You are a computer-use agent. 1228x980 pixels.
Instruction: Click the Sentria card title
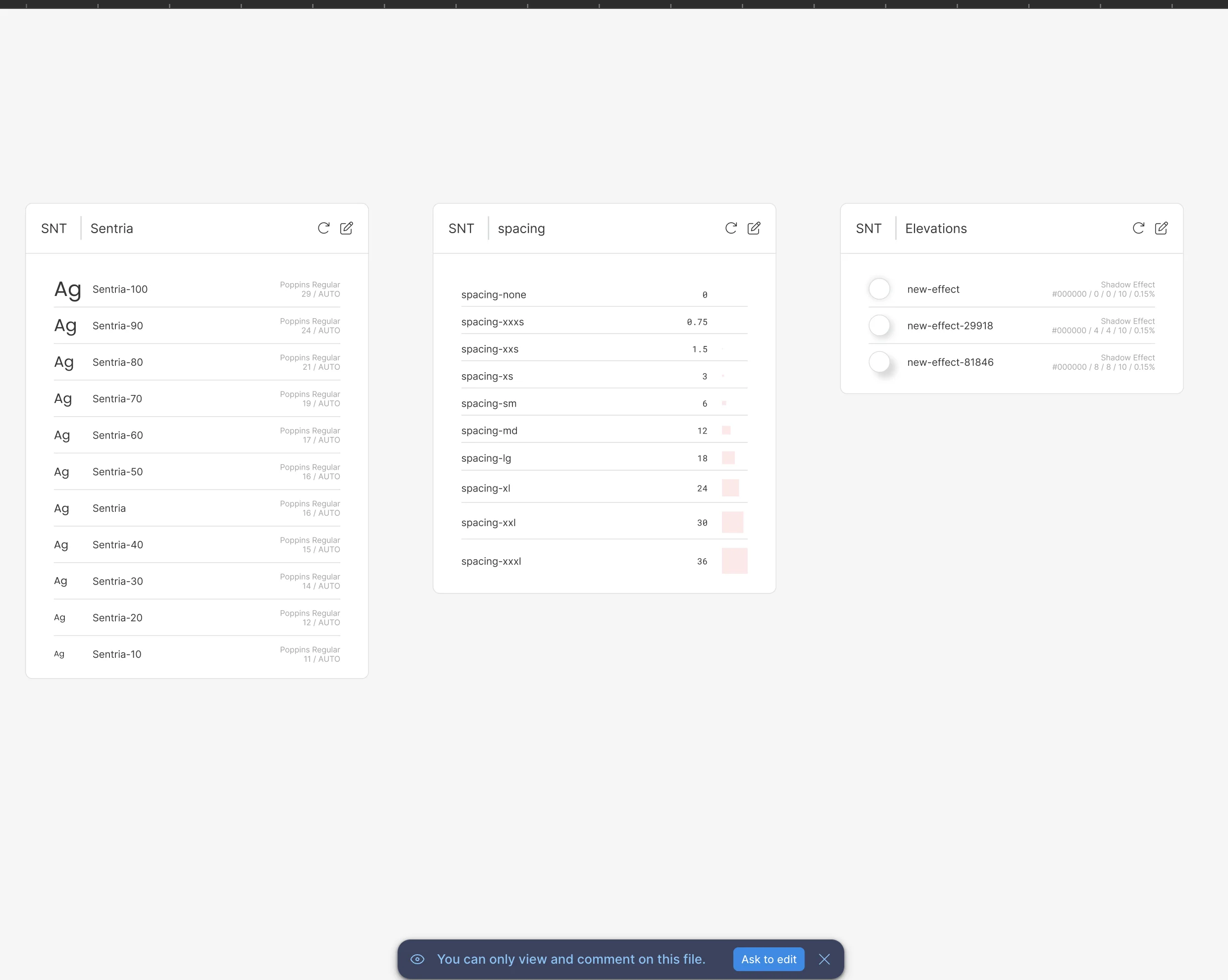coord(111,228)
